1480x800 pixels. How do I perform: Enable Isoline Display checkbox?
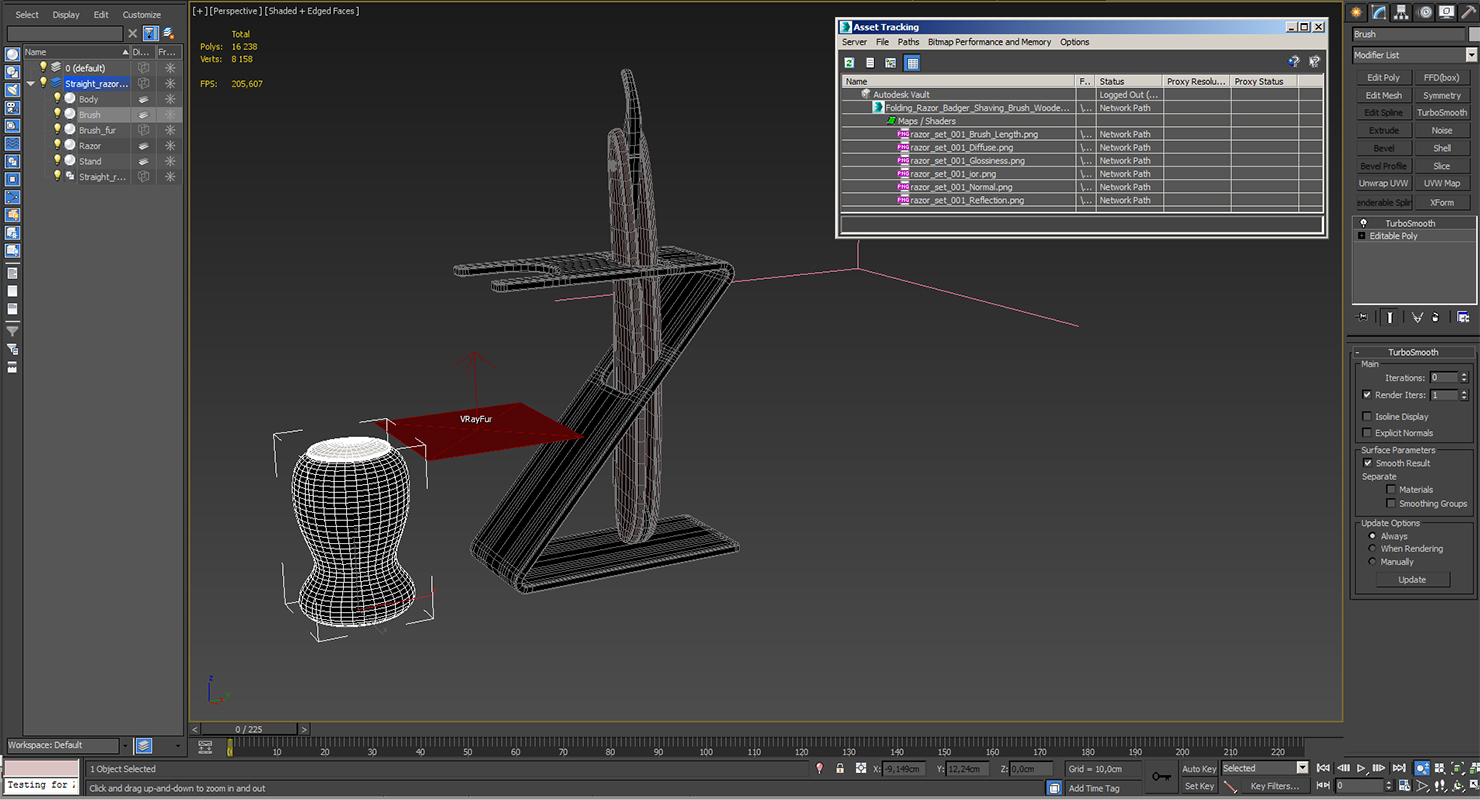(x=1367, y=416)
